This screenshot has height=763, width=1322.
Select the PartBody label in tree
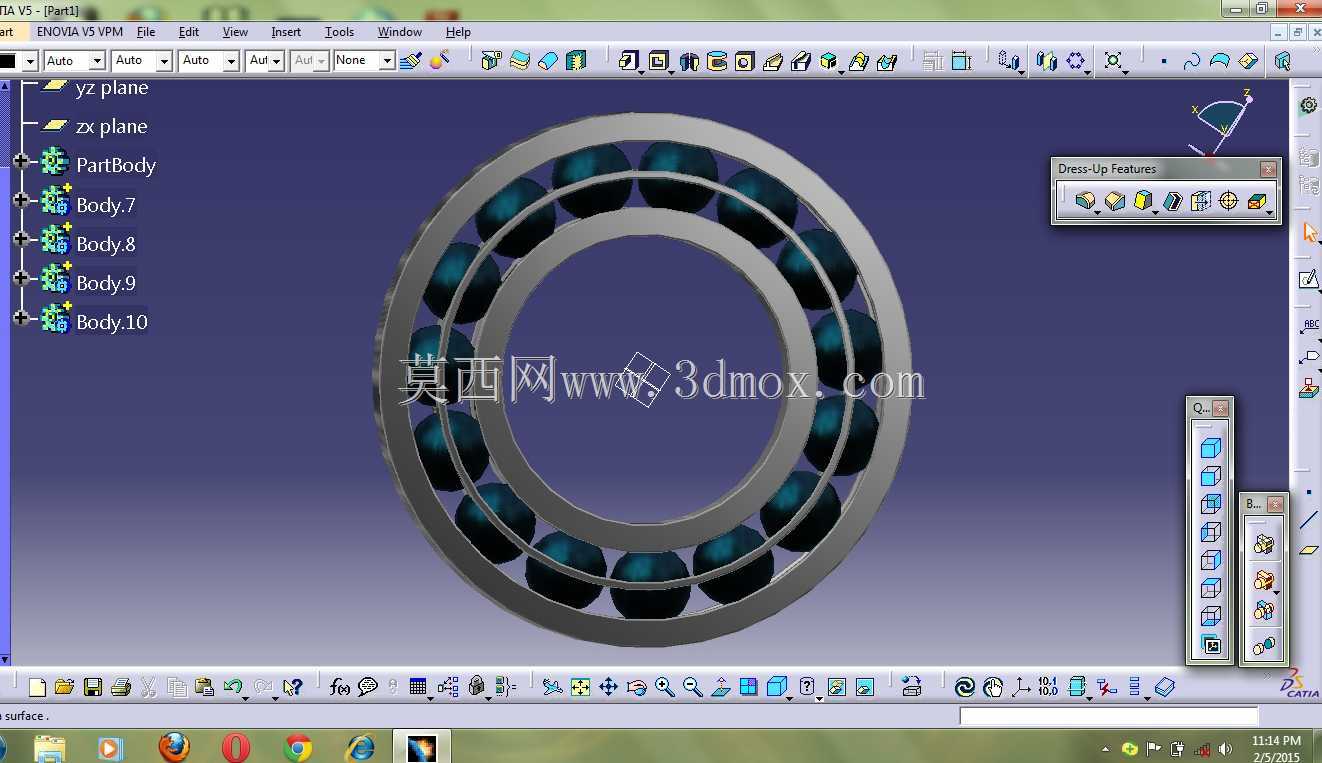pos(116,165)
